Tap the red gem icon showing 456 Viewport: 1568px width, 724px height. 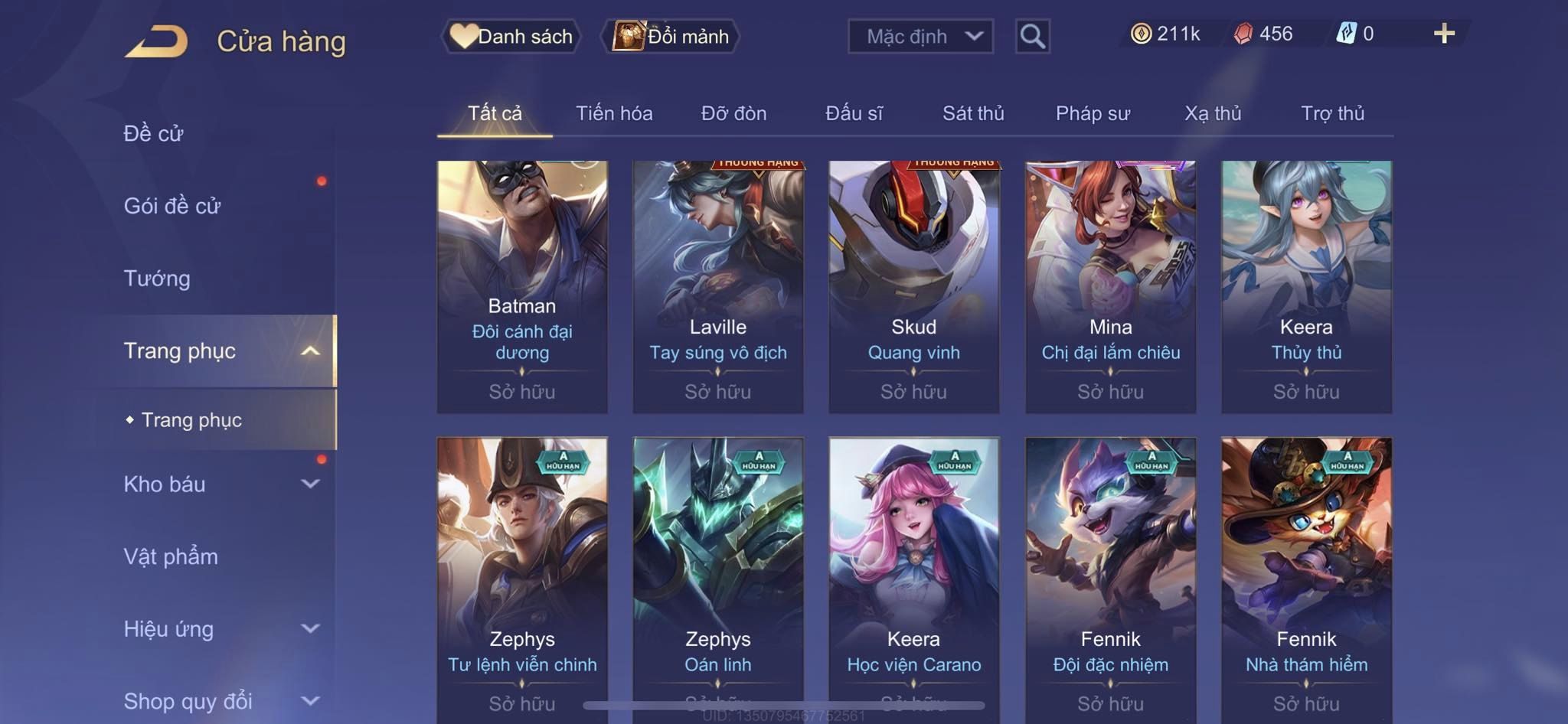[x=1243, y=34]
